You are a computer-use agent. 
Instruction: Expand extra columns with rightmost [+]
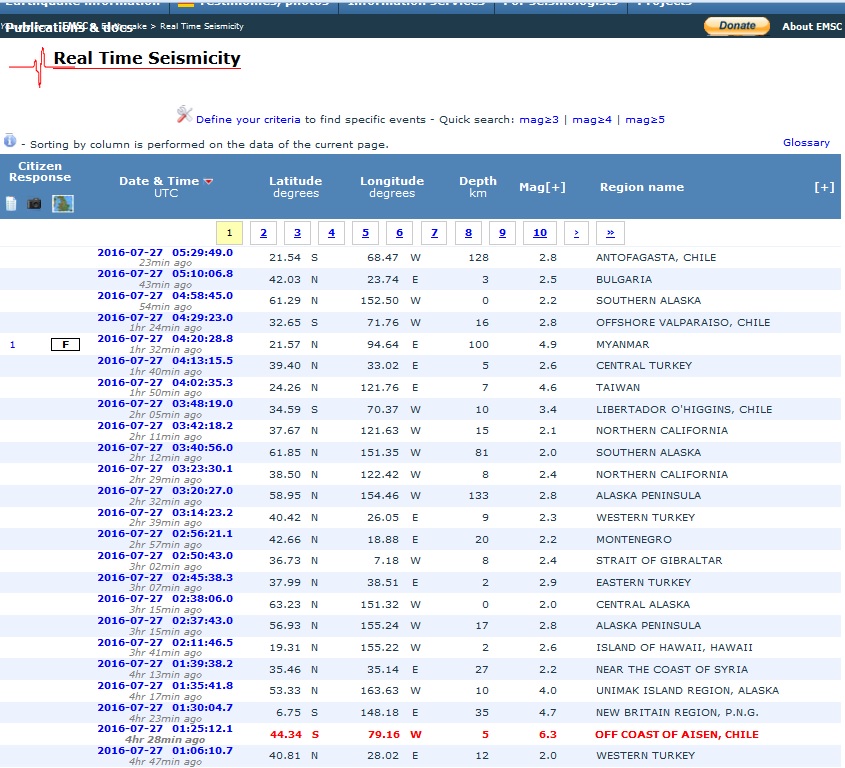click(824, 187)
